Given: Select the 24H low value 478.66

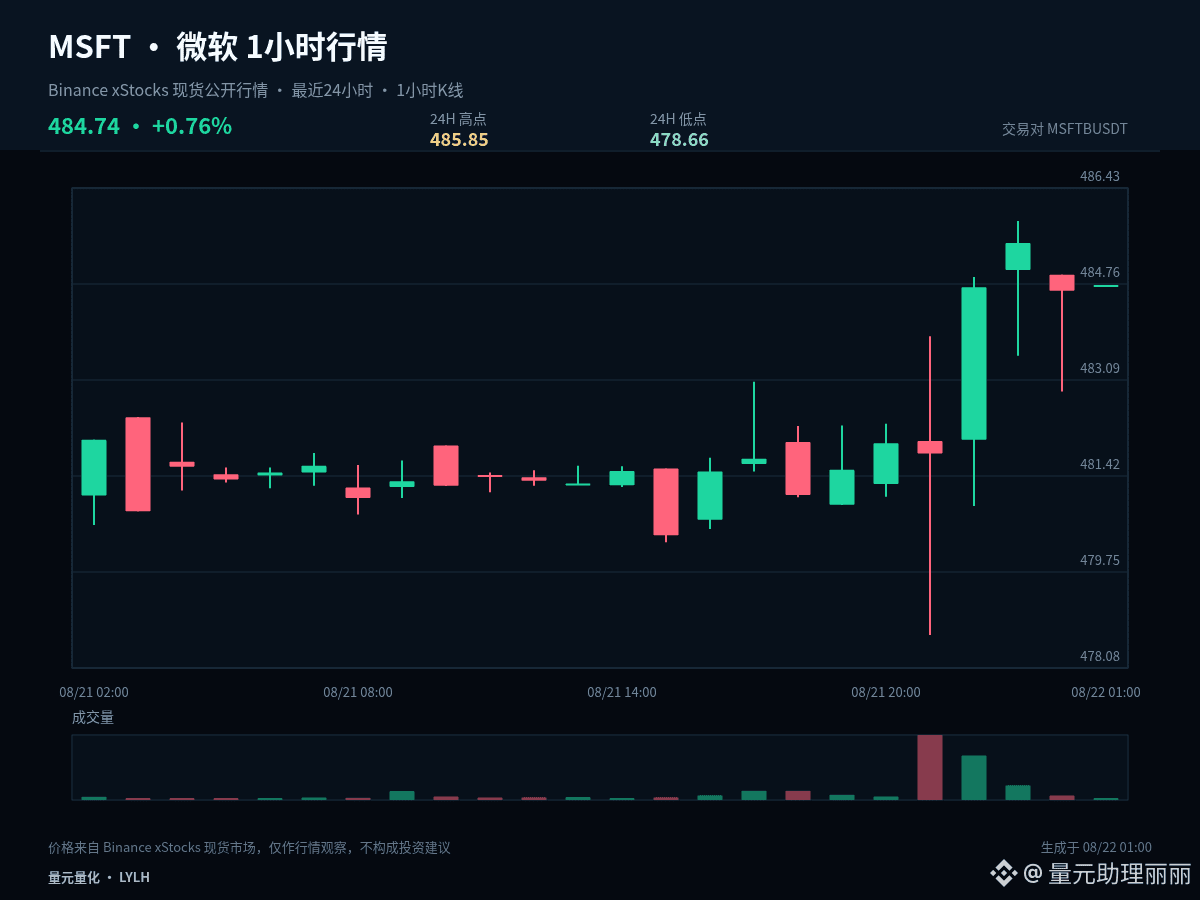Looking at the screenshot, I should point(679,140).
